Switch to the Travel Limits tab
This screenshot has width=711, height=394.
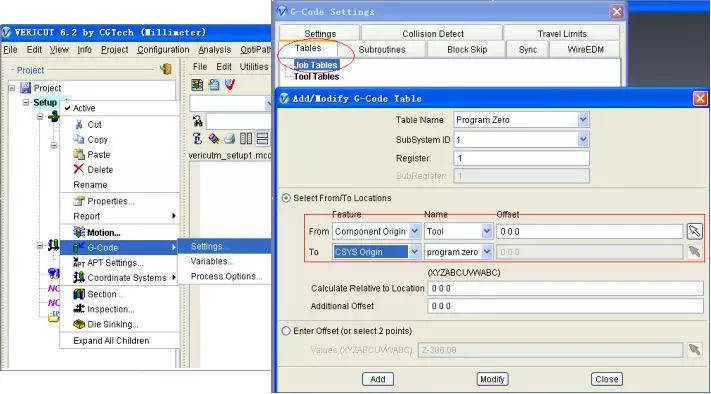(x=562, y=34)
